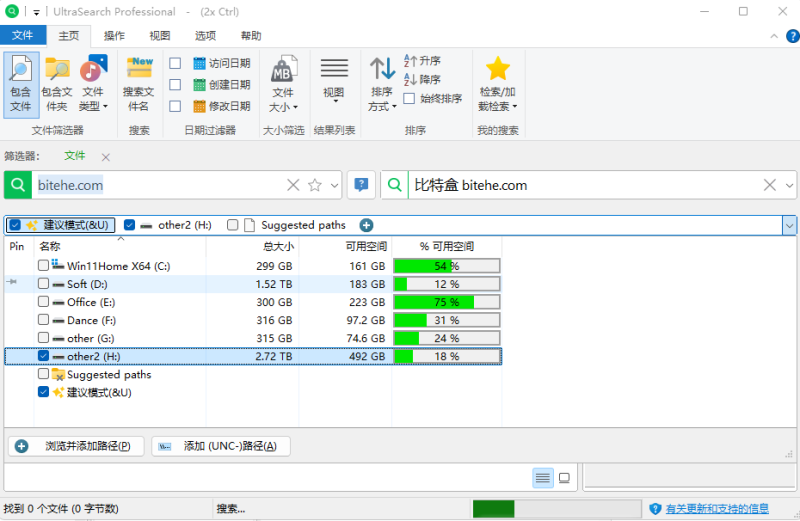Choose 降序 descending sort

coord(422,79)
